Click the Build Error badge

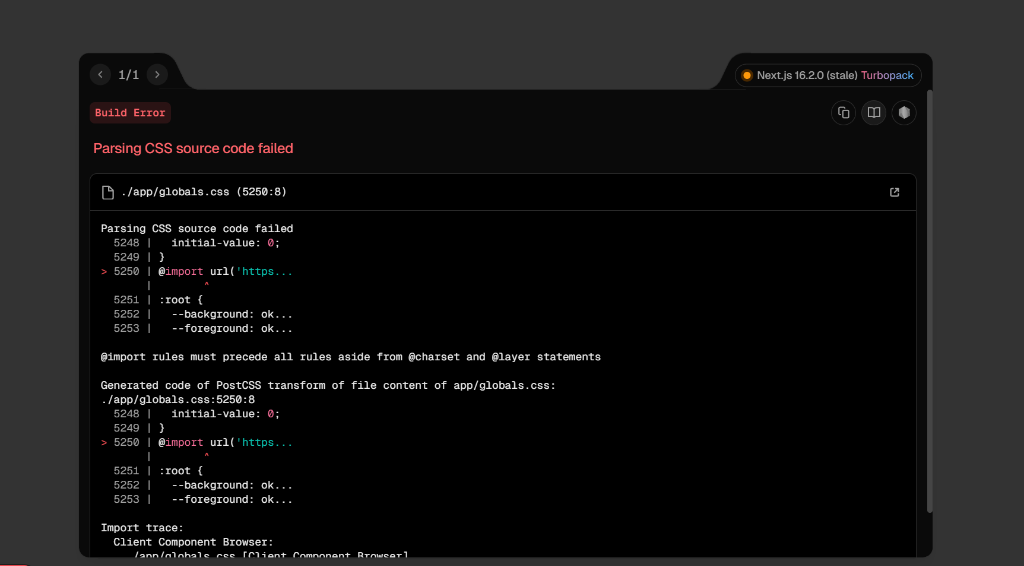130,112
